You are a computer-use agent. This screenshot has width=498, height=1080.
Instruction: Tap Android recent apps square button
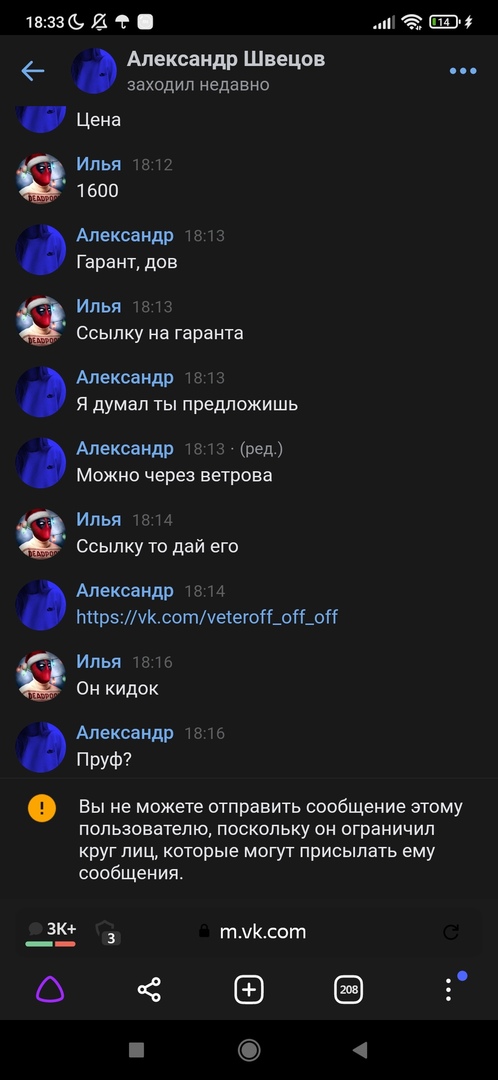coord(136,1050)
